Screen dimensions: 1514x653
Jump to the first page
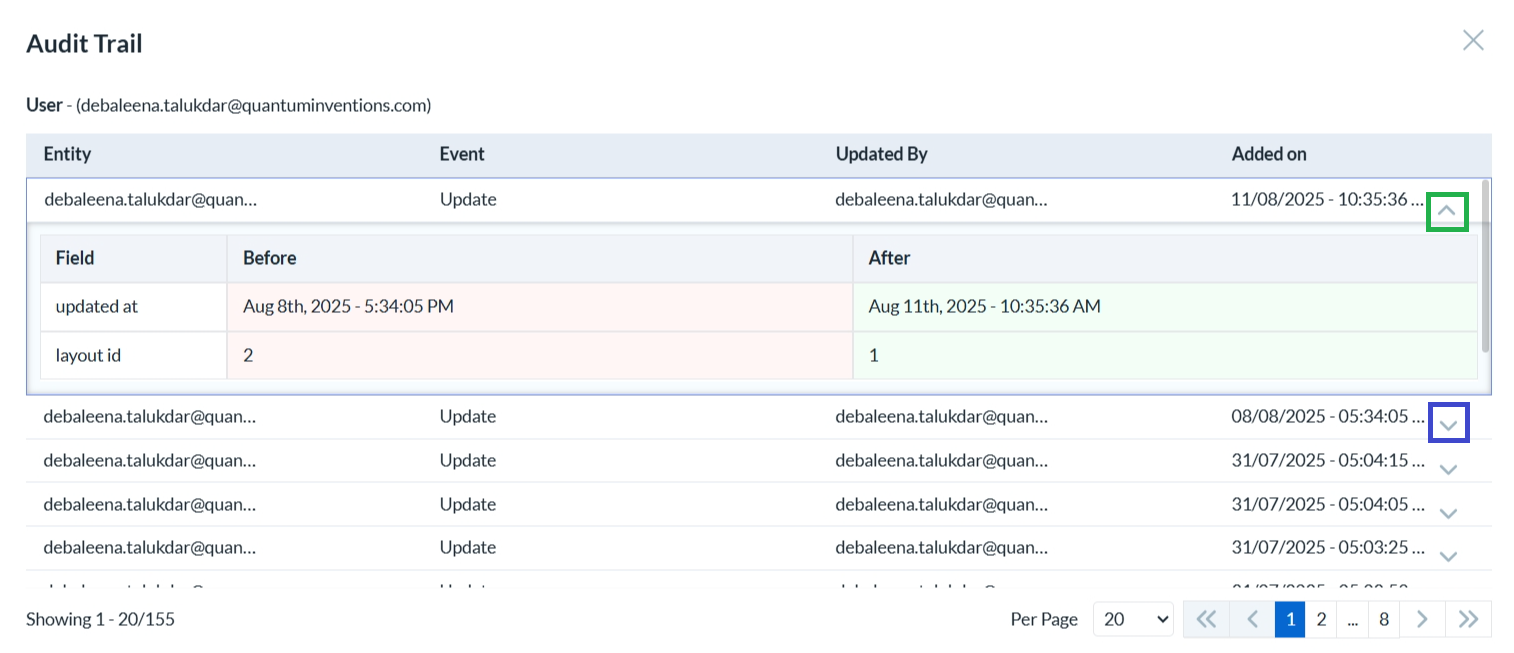pyautogui.click(x=1205, y=619)
